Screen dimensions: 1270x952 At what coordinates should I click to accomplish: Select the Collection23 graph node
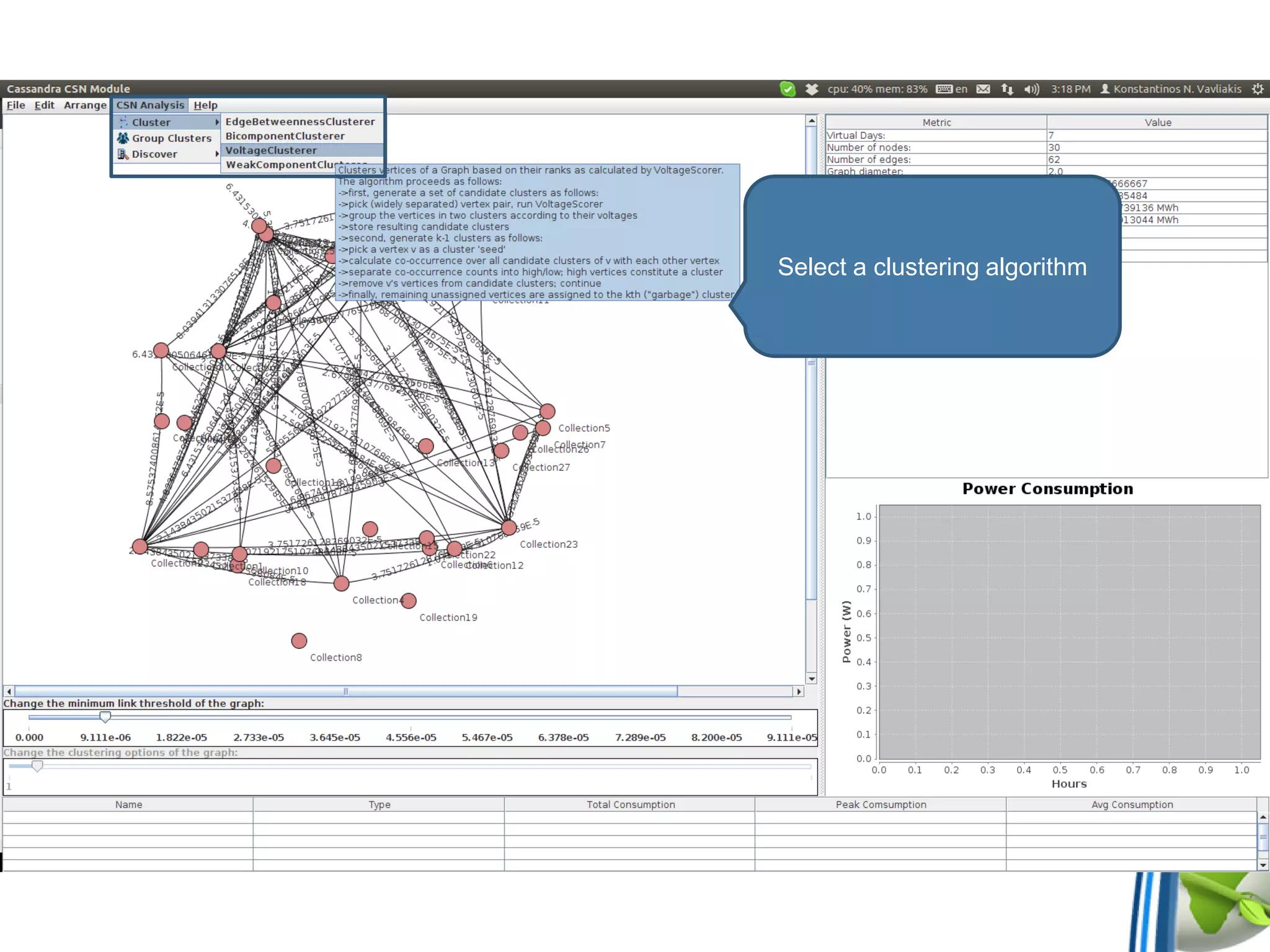point(509,528)
